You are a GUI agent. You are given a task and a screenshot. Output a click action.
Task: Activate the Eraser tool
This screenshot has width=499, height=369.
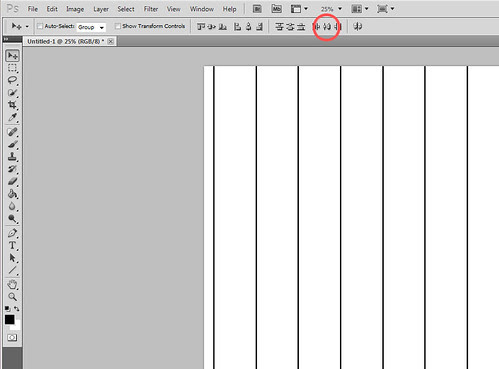tap(12, 181)
